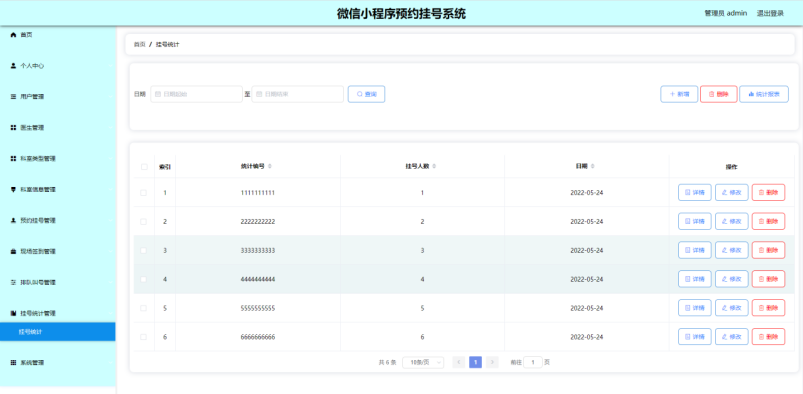Expand 预约挂号管理 using its chevron arrow
Screen dimensions: 803x394
pos(110,220)
